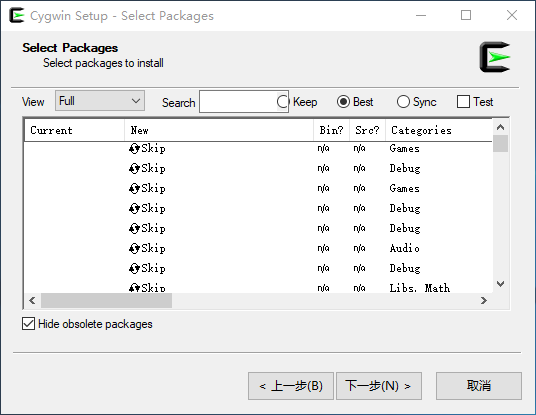Click the package list scroll down arrow
This screenshot has width=536, height=415.
coord(500,284)
